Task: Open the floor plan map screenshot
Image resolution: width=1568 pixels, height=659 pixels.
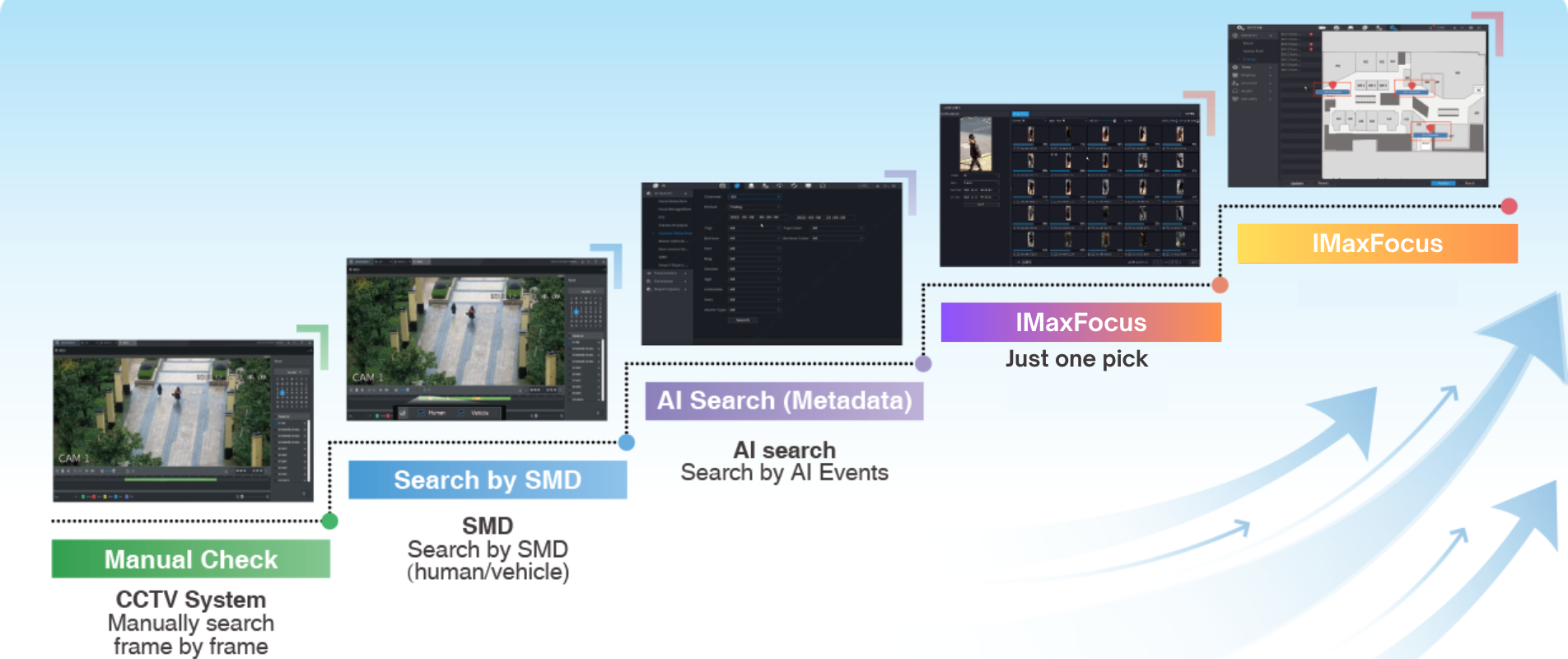Action: 1357,105
